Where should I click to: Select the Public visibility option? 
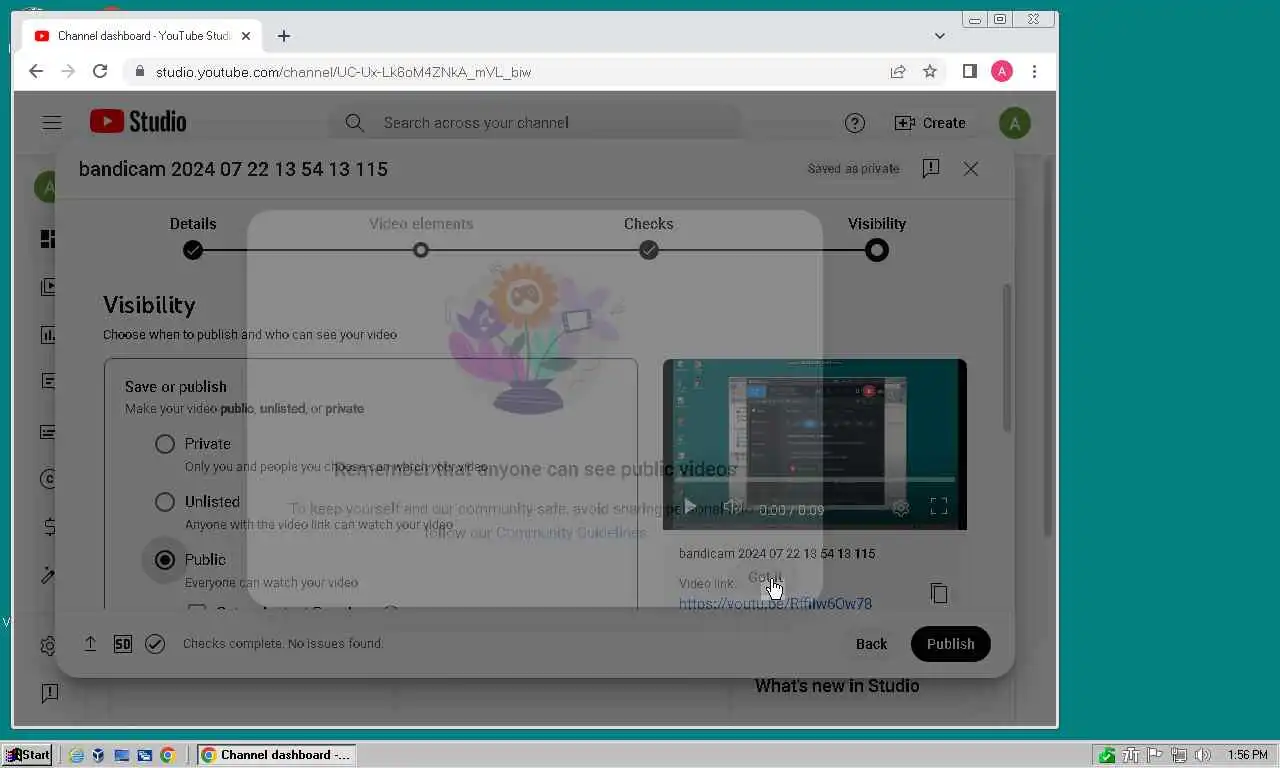click(x=165, y=560)
